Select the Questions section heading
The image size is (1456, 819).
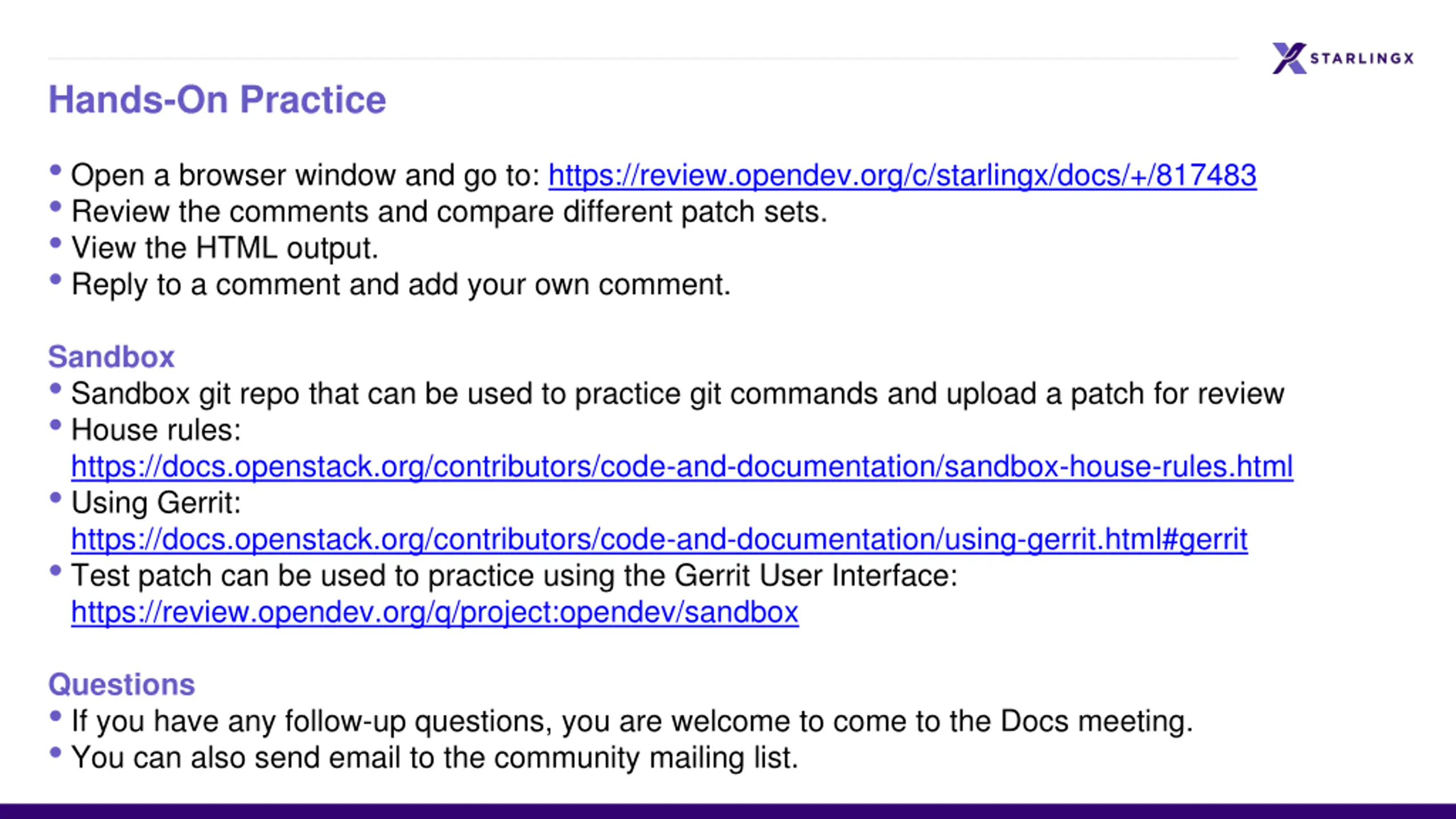(122, 684)
